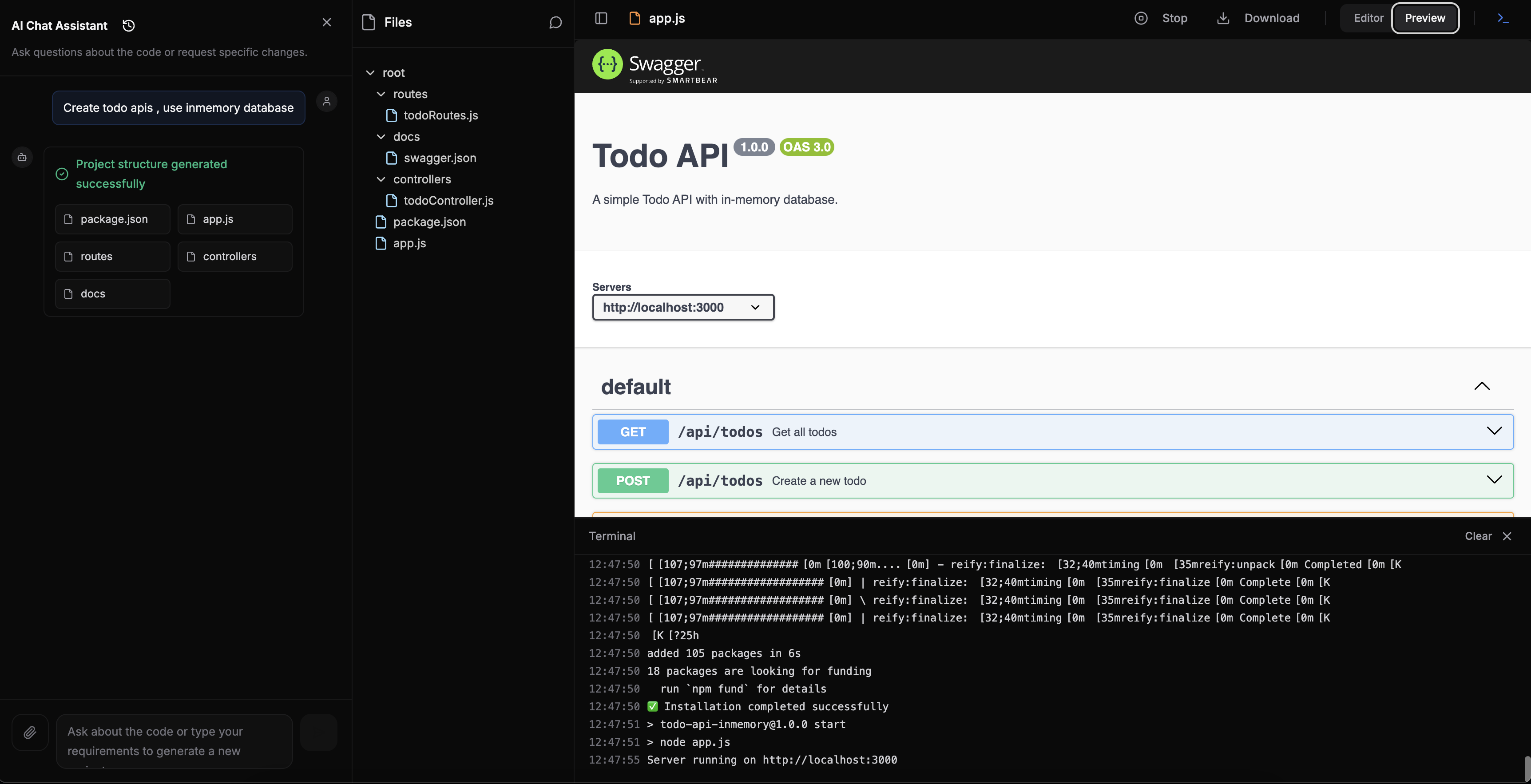Open routes chip in chat response
Image resolution: width=1531 pixels, height=784 pixels.
point(113,257)
